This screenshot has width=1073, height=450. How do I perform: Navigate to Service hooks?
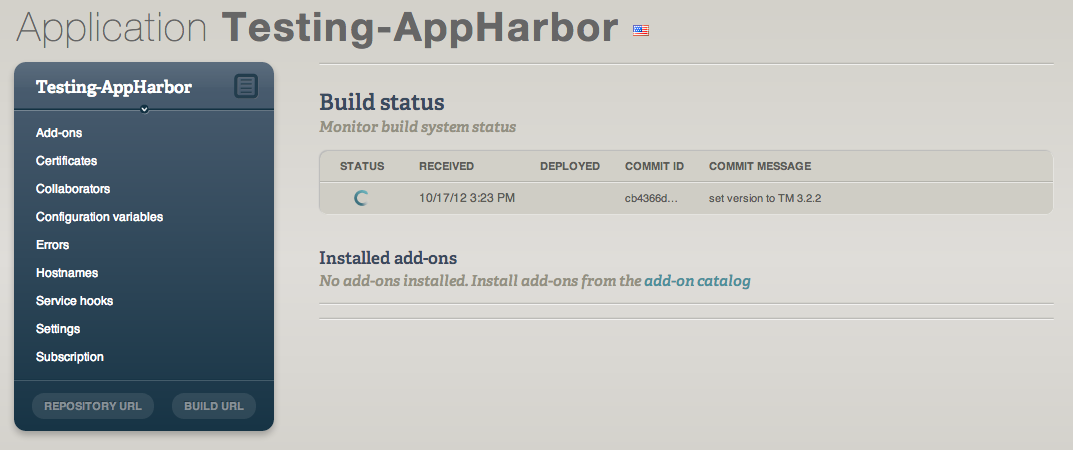pos(74,301)
